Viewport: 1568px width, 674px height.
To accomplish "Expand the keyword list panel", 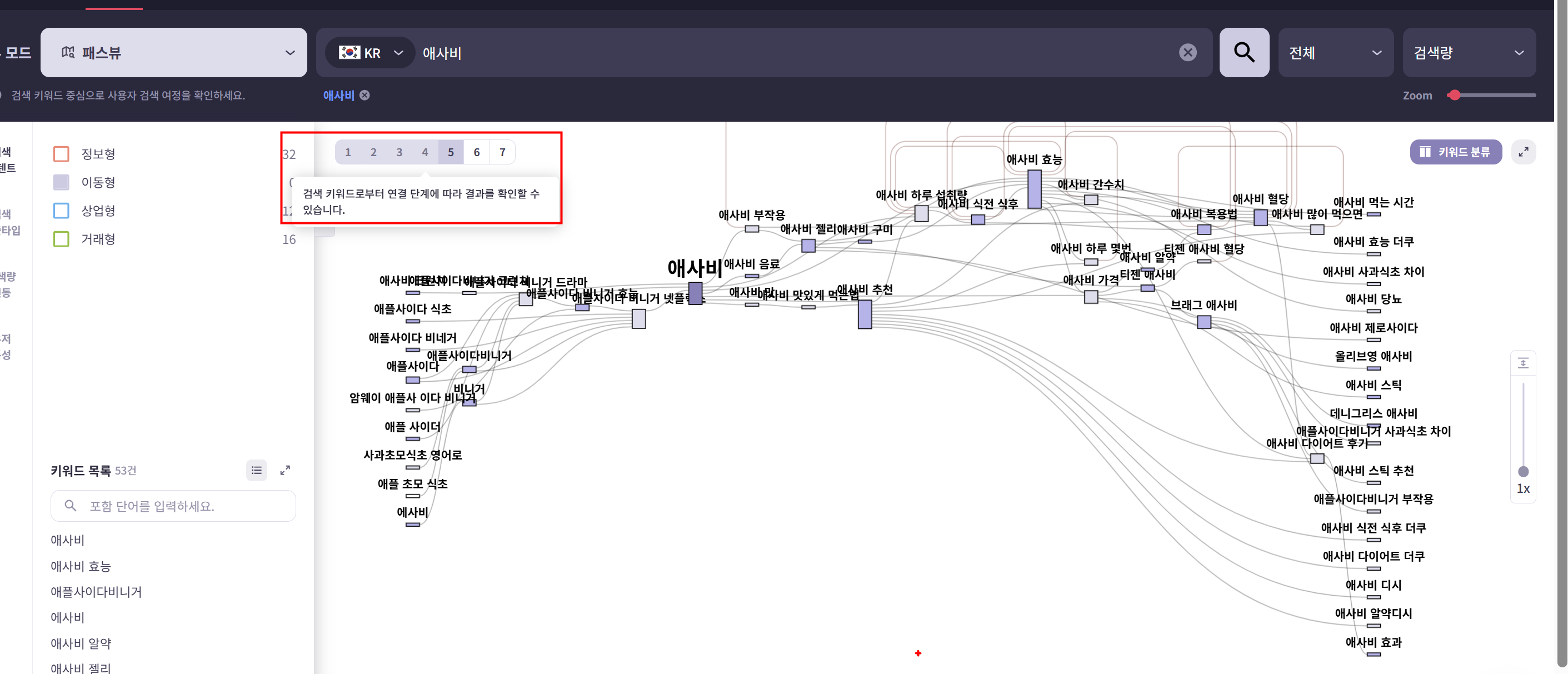I will tap(285, 470).
